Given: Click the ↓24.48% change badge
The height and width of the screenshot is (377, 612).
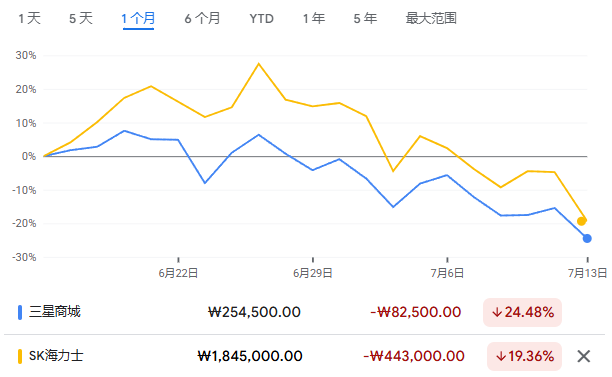Looking at the screenshot, I should click(522, 312).
